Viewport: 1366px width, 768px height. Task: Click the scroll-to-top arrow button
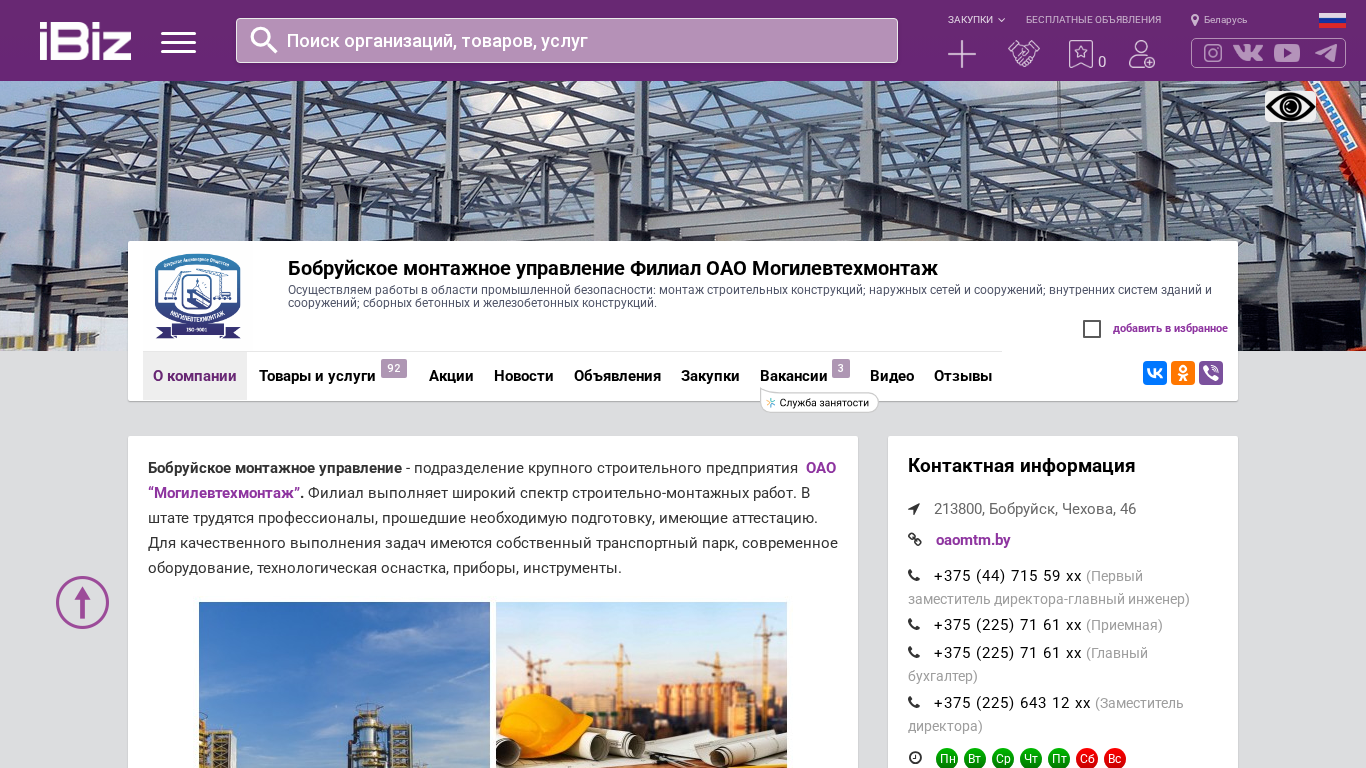82,602
